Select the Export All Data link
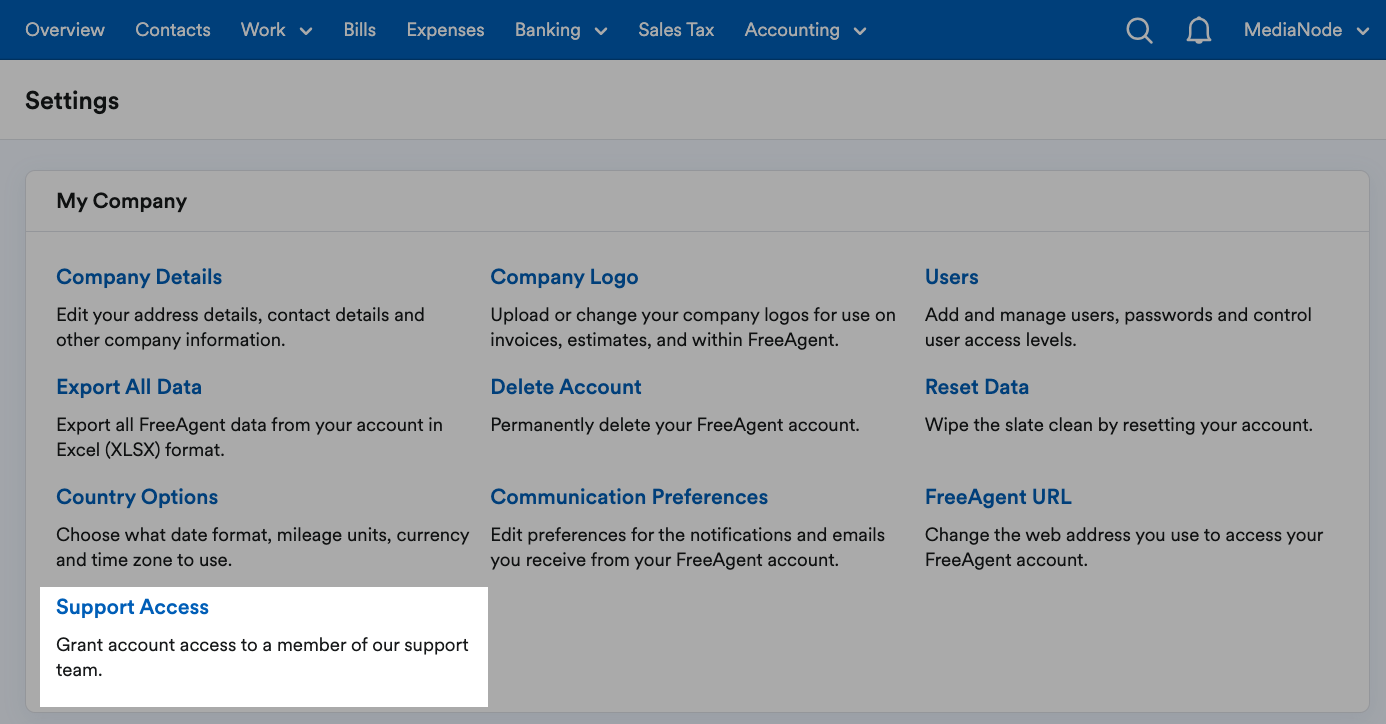This screenshot has height=724, width=1386. point(129,387)
